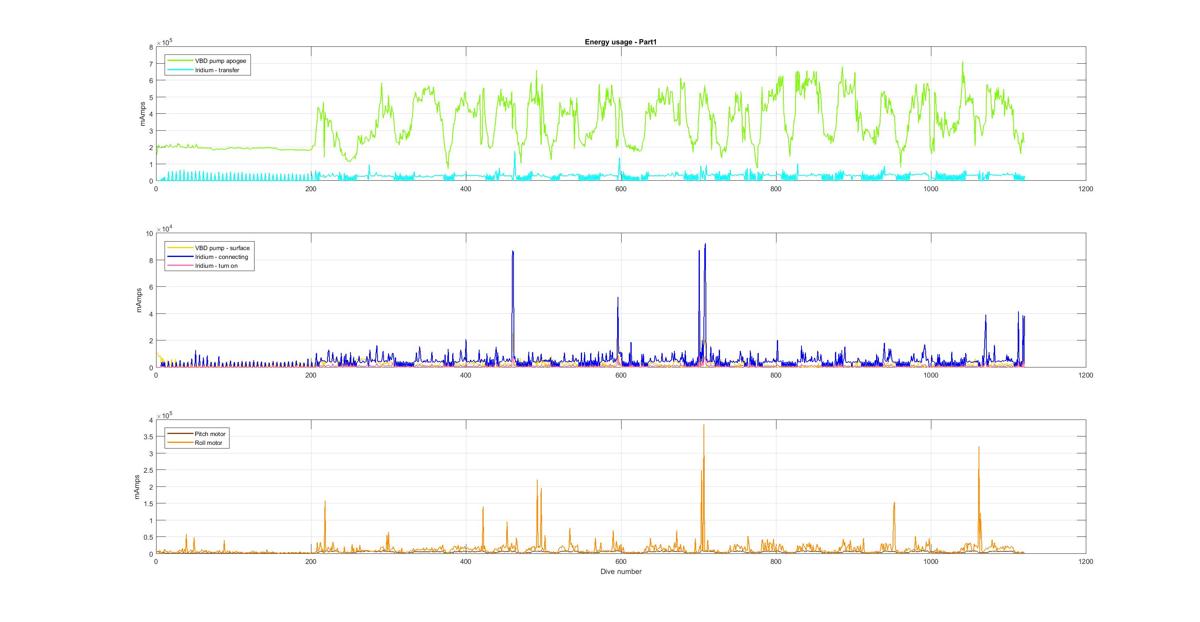Click x-axis tick '1200' under top plot
This screenshot has height=622, width=1200.
point(1085,189)
